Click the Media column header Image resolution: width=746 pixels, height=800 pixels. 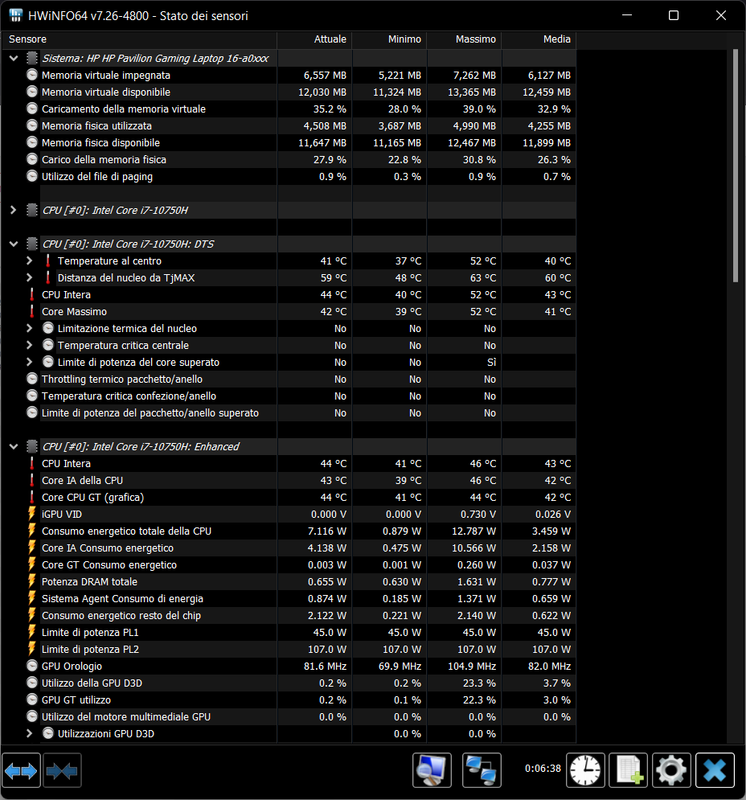coord(539,39)
